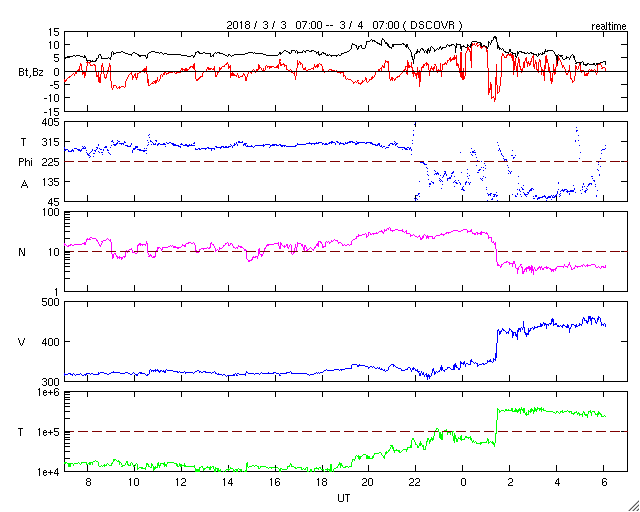Screen dimensions: 640x512
Task: Click the '315' tick value on Phi panel
Action: pos(51,142)
